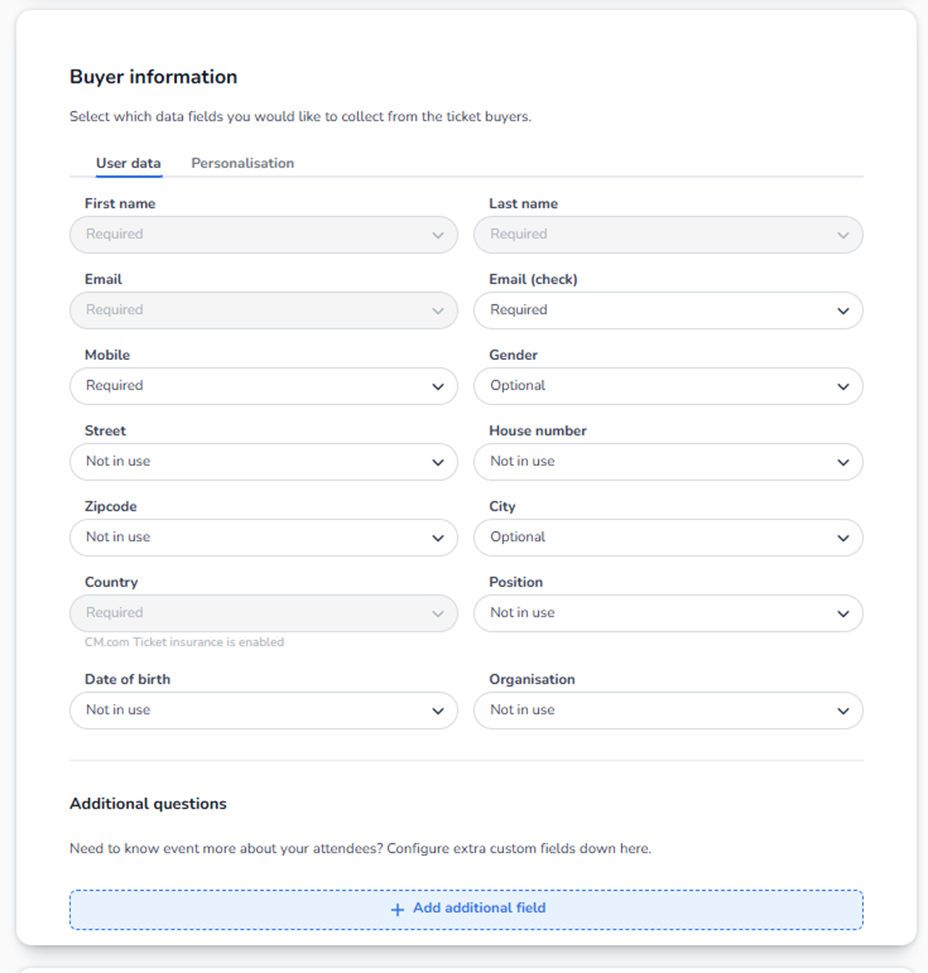Viewport: 928px width, 973px height.
Task: Click the chevron arrow in Date of birth dropdown
Action: (438, 711)
